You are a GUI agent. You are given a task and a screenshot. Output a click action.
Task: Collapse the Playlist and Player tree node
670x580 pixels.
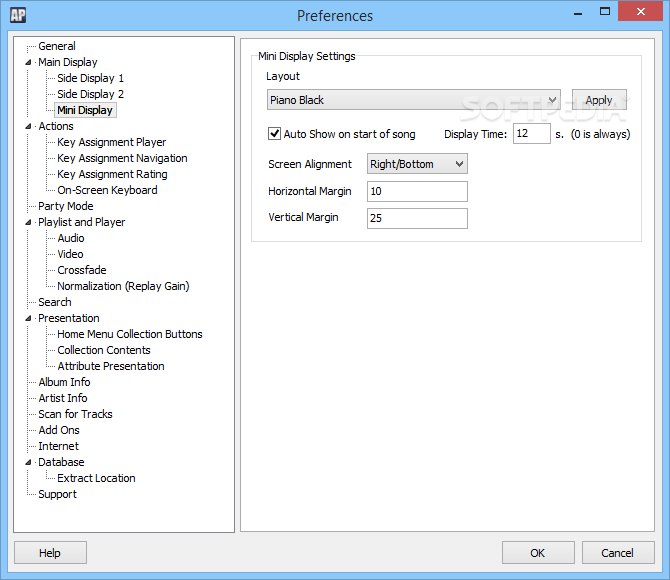(x=28, y=222)
